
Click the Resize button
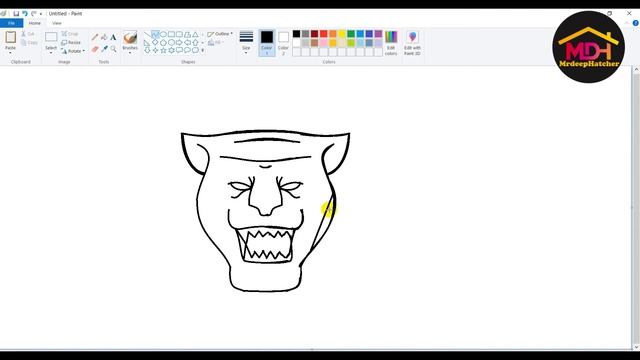coord(71,42)
